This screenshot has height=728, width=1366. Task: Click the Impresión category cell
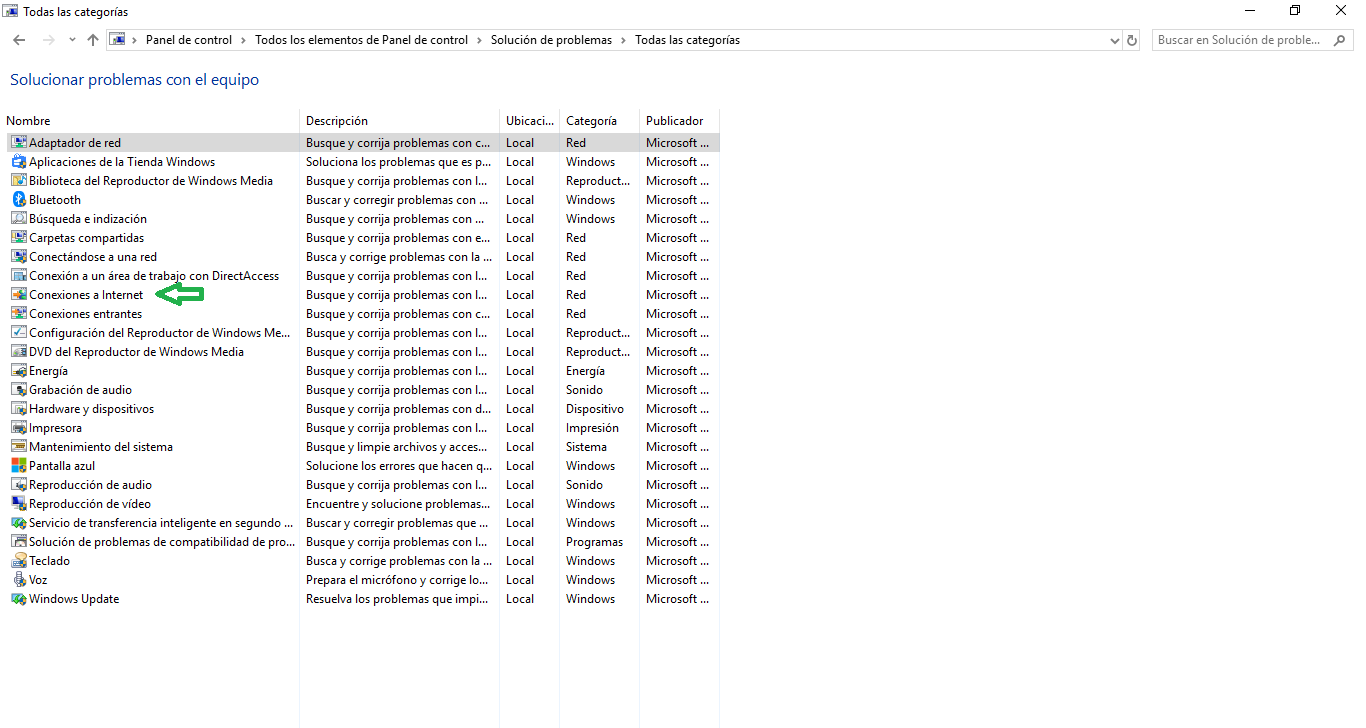592,428
